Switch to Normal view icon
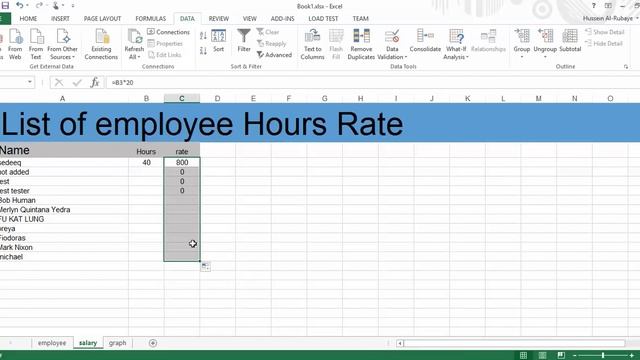 [x=523, y=355]
